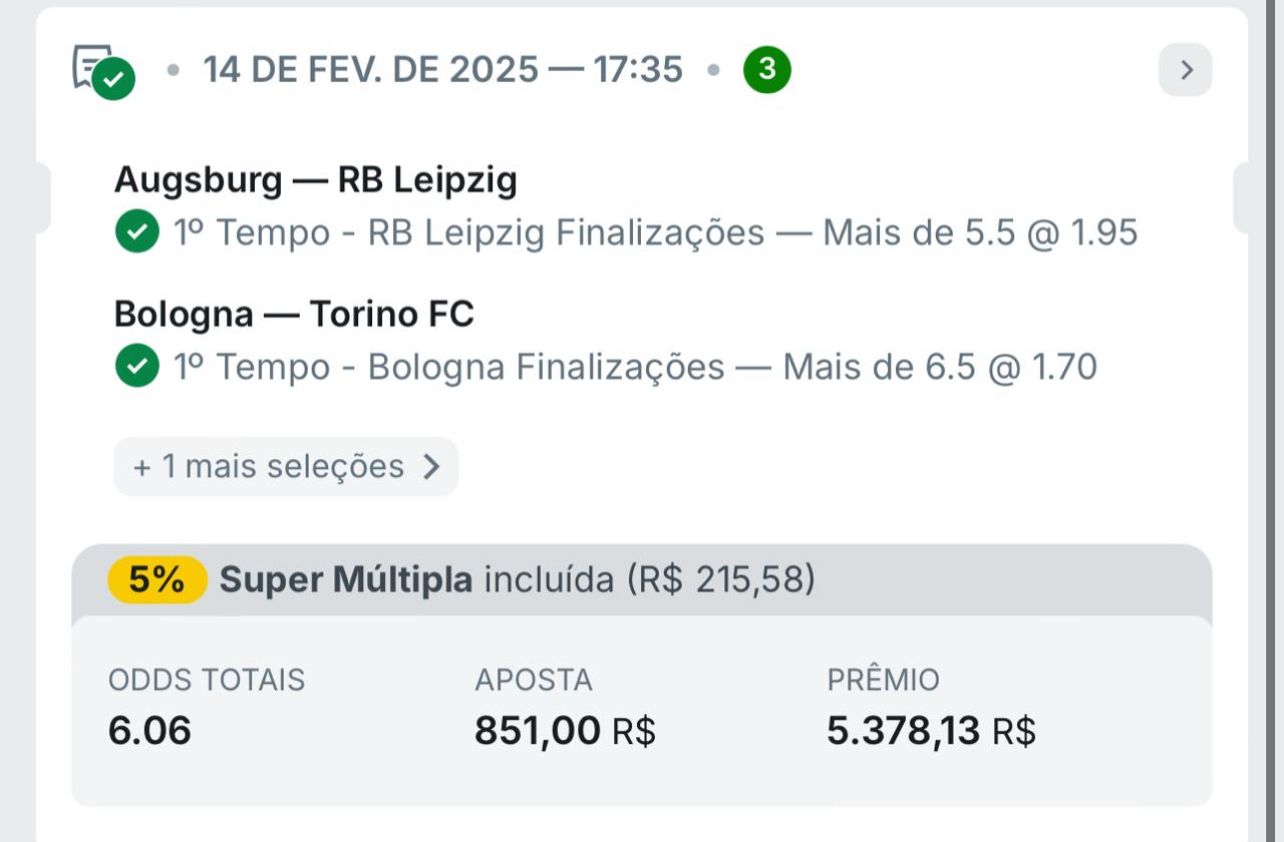Select the Super Múltipla header bar
The image size is (1284, 842).
pos(640,579)
